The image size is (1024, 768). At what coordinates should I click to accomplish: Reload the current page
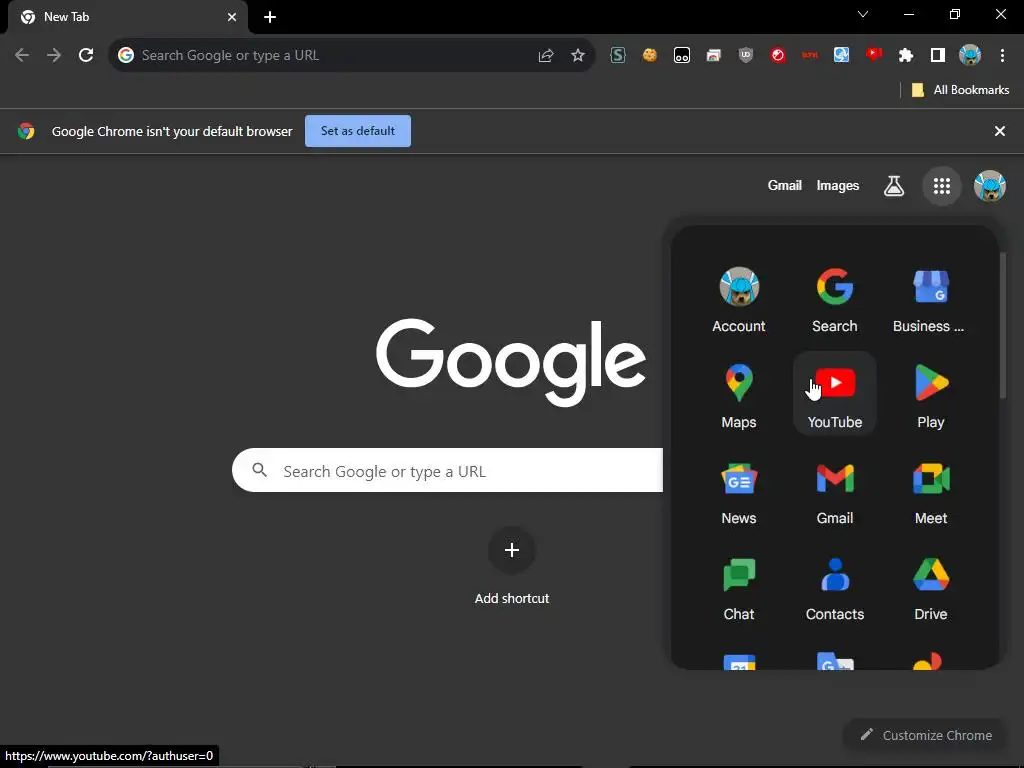86,56
